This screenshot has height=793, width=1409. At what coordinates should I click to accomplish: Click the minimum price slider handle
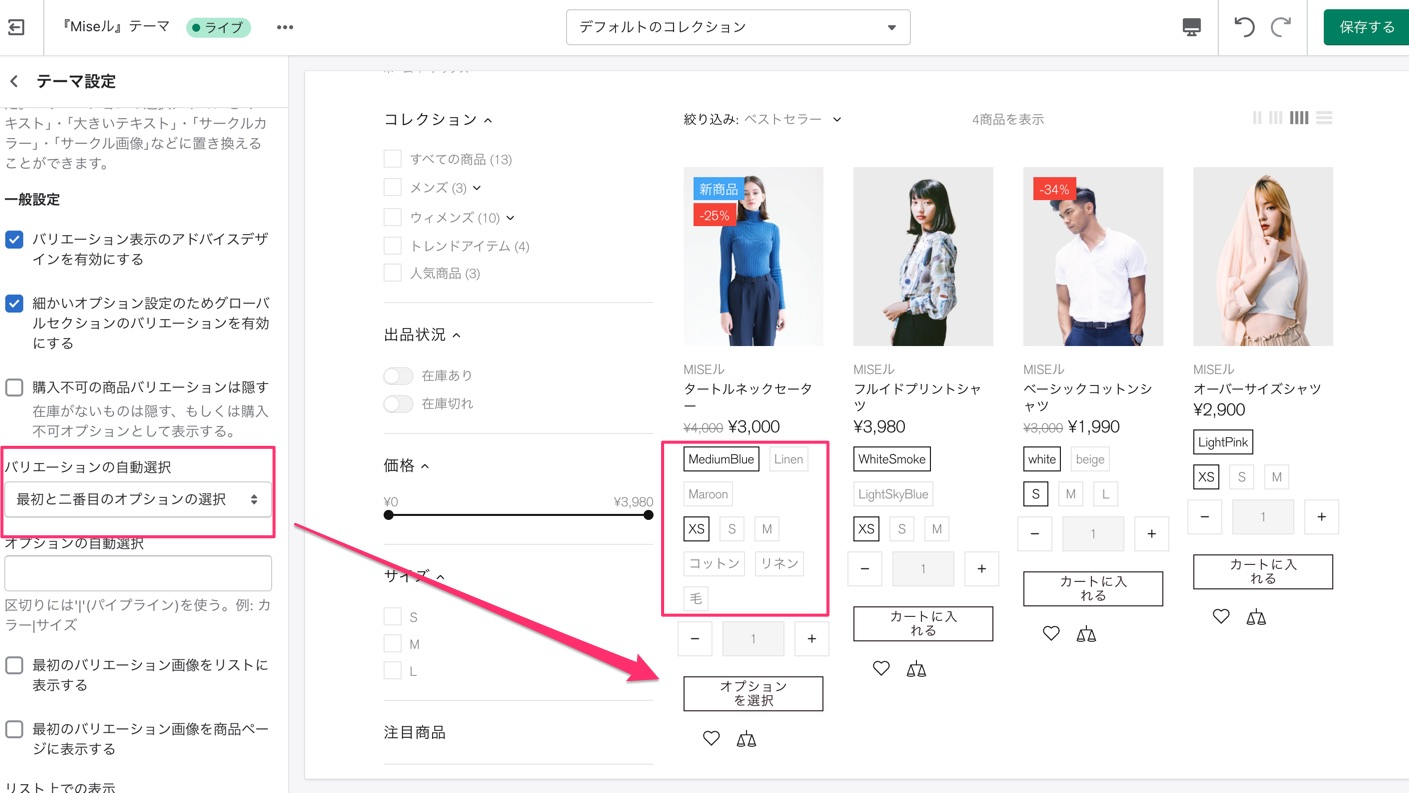389,515
